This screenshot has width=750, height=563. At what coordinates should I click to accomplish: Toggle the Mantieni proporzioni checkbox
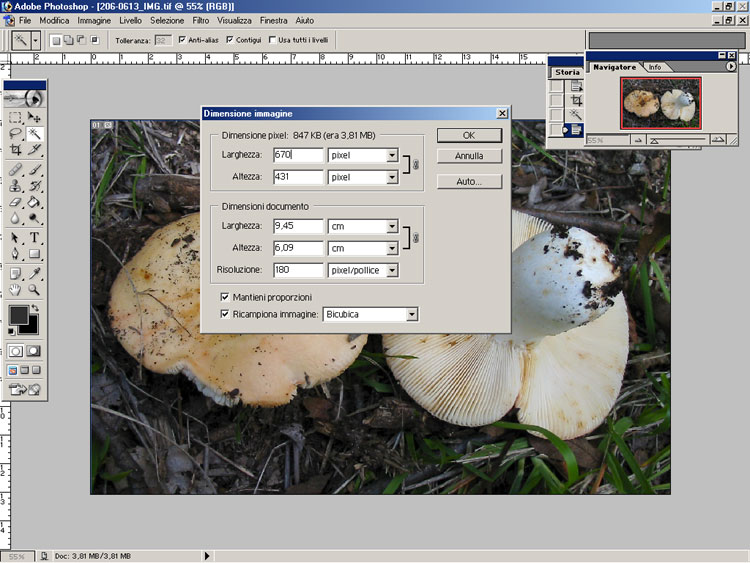tap(224, 297)
